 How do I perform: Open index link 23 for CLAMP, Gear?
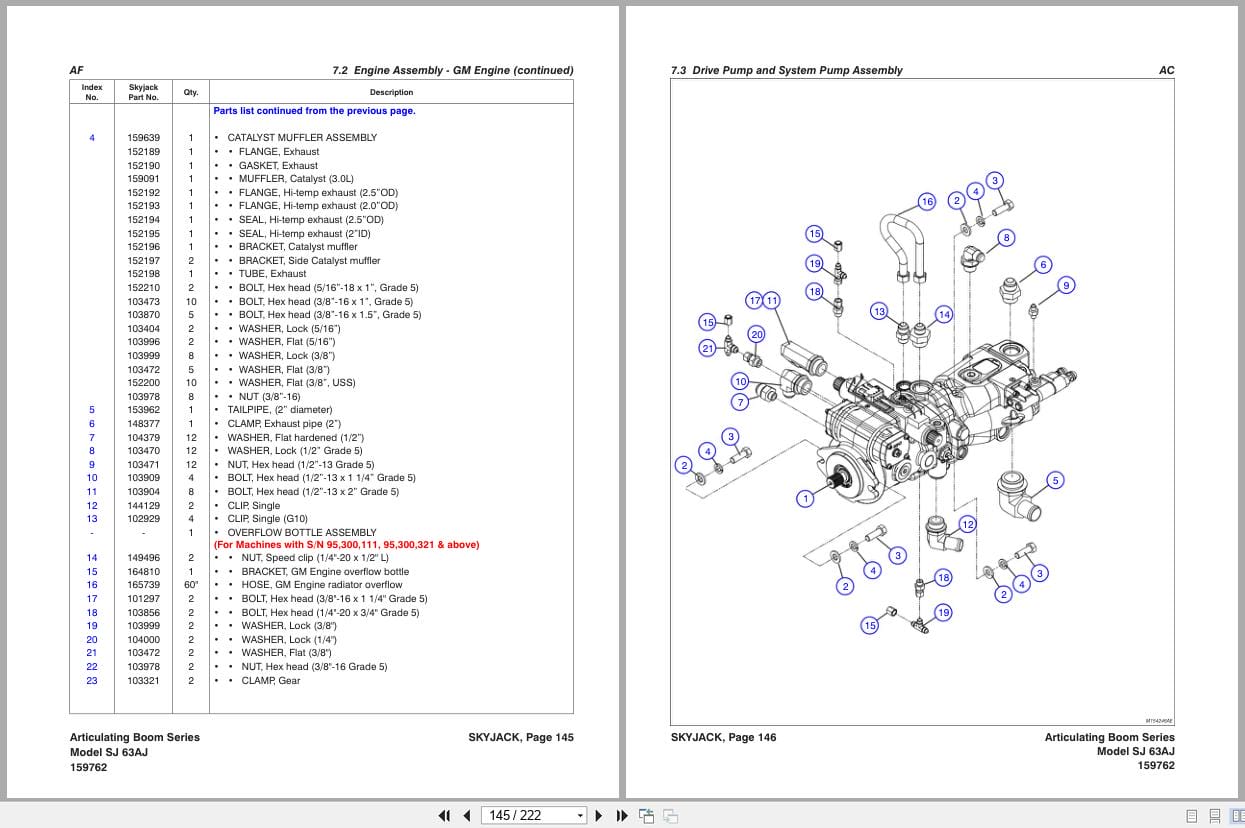[x=91, y=680]
